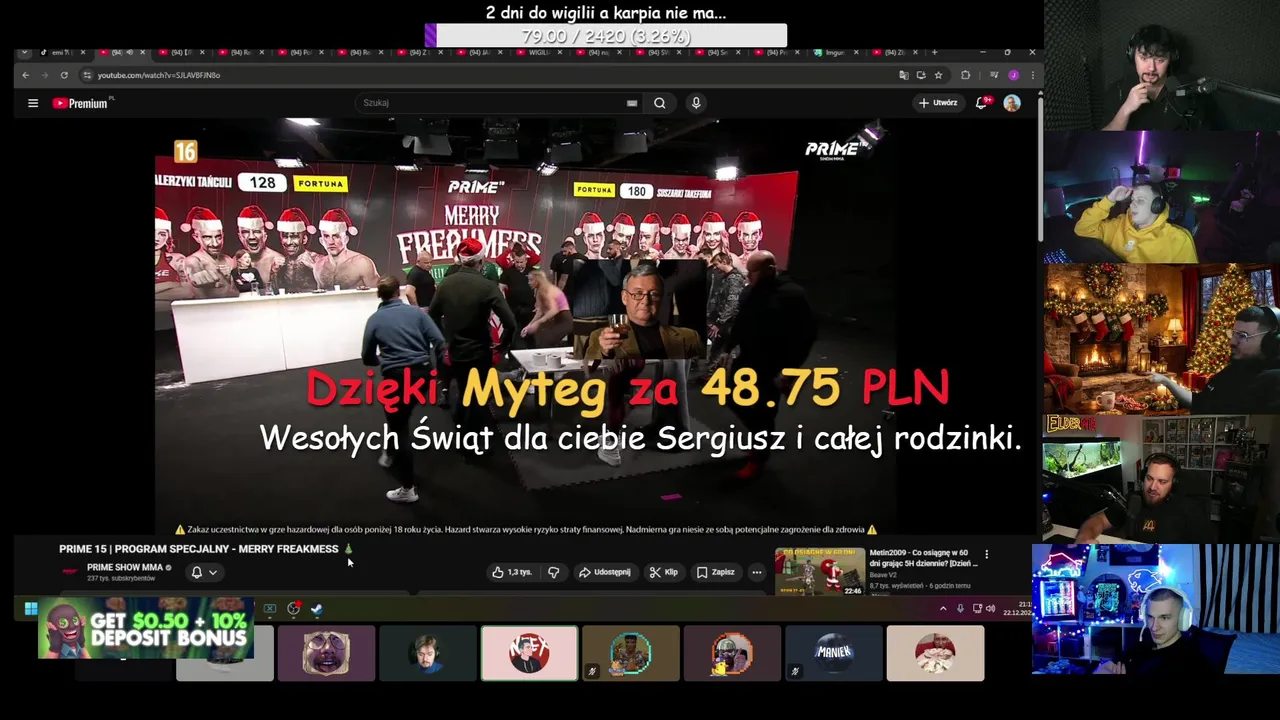
Task: Switch to the TikTok 'emi' tab
Action: tap(61, 52)
